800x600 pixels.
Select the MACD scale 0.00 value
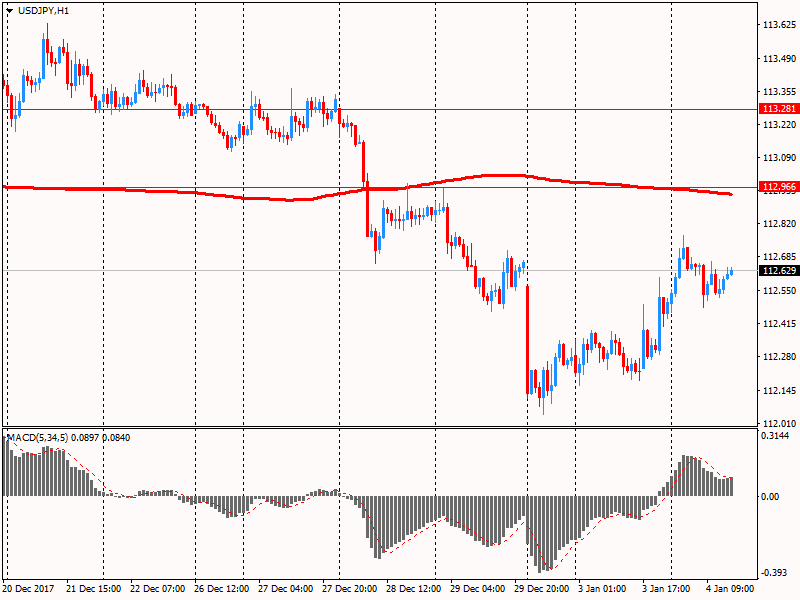tap(770, 496)
